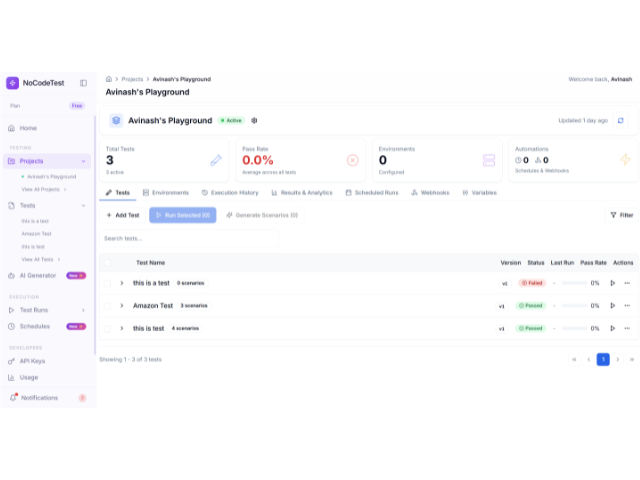Expand the Amazon Test row scenarios
640x480 pixels.
click(122, 305)
